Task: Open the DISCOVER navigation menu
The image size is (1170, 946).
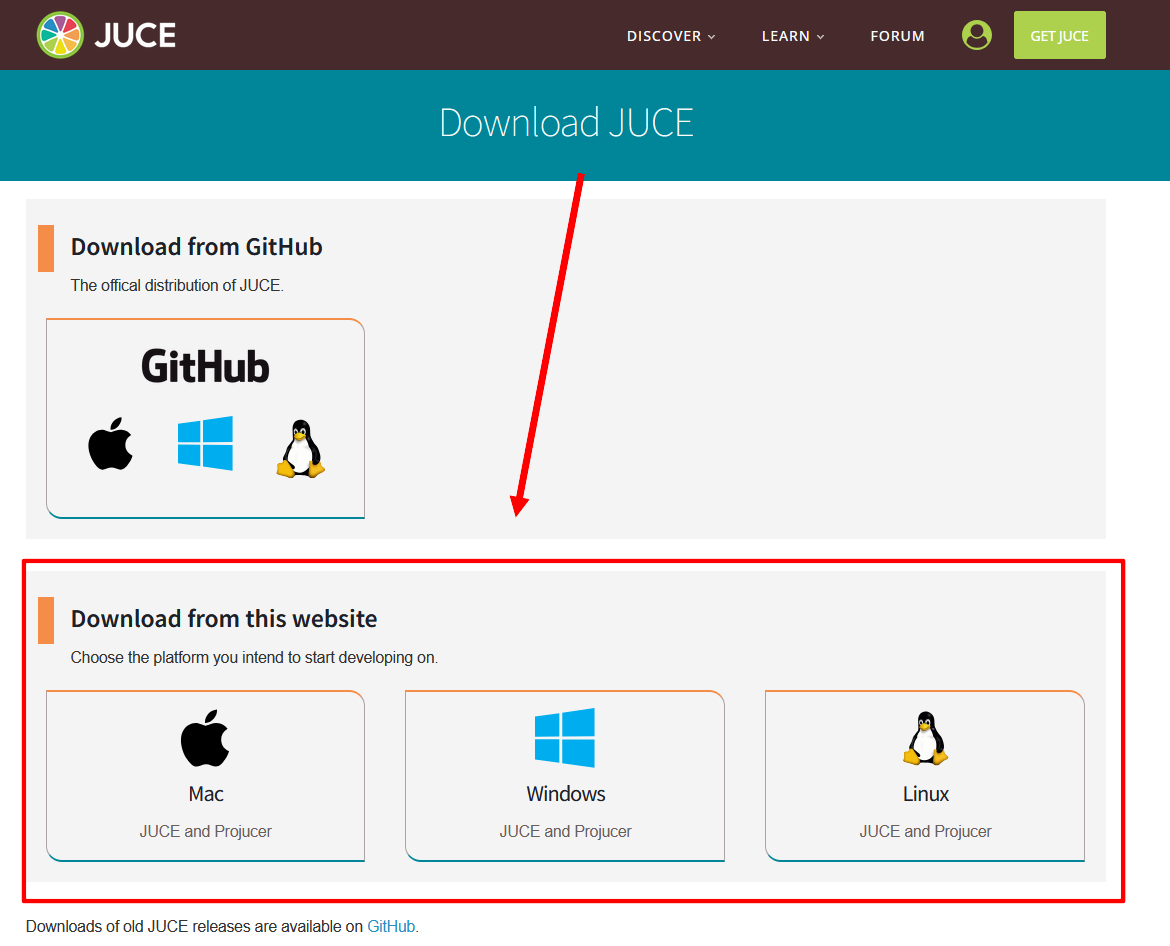Action: pyautogui.click(x=671, y=36)
